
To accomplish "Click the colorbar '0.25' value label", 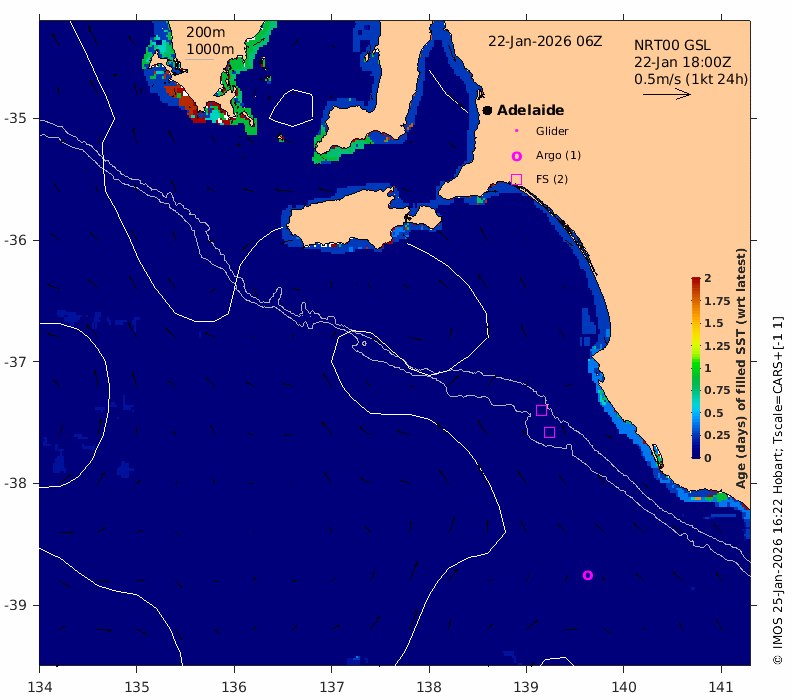I will coord(717,435).
